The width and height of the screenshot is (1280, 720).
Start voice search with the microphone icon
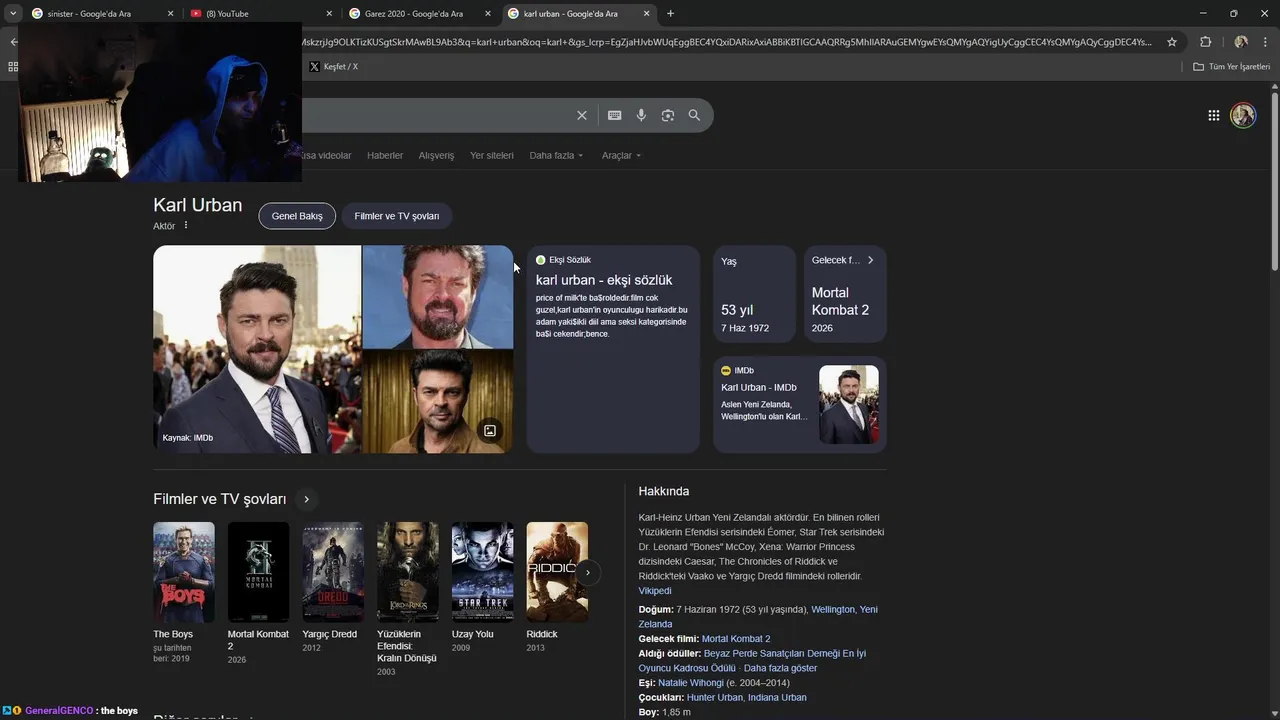point(641,115)
